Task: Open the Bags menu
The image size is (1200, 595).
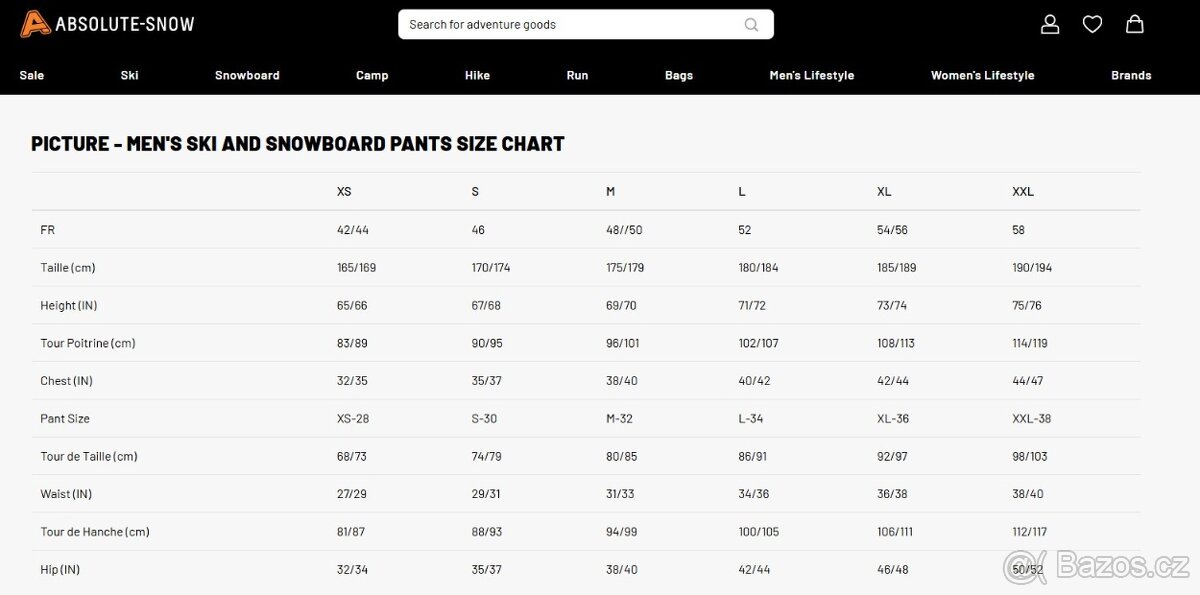Action: [x=679, y=75]
